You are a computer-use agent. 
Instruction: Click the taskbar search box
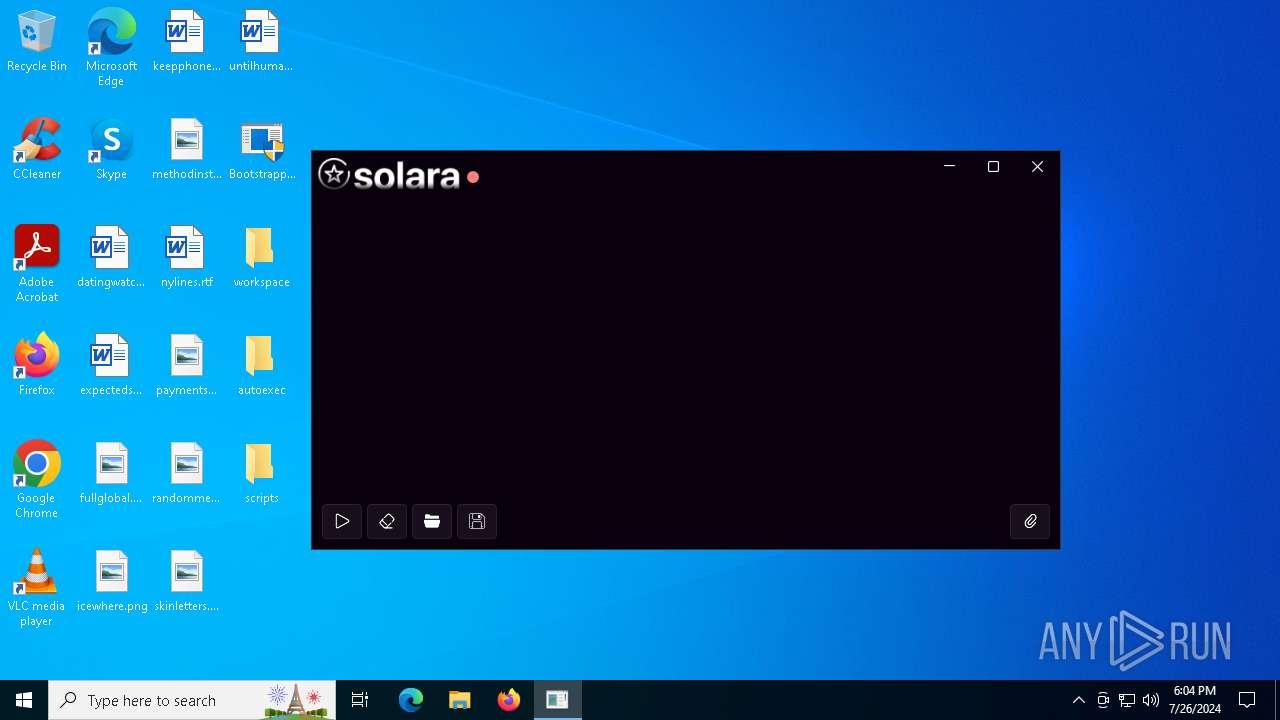coord(192,700)
